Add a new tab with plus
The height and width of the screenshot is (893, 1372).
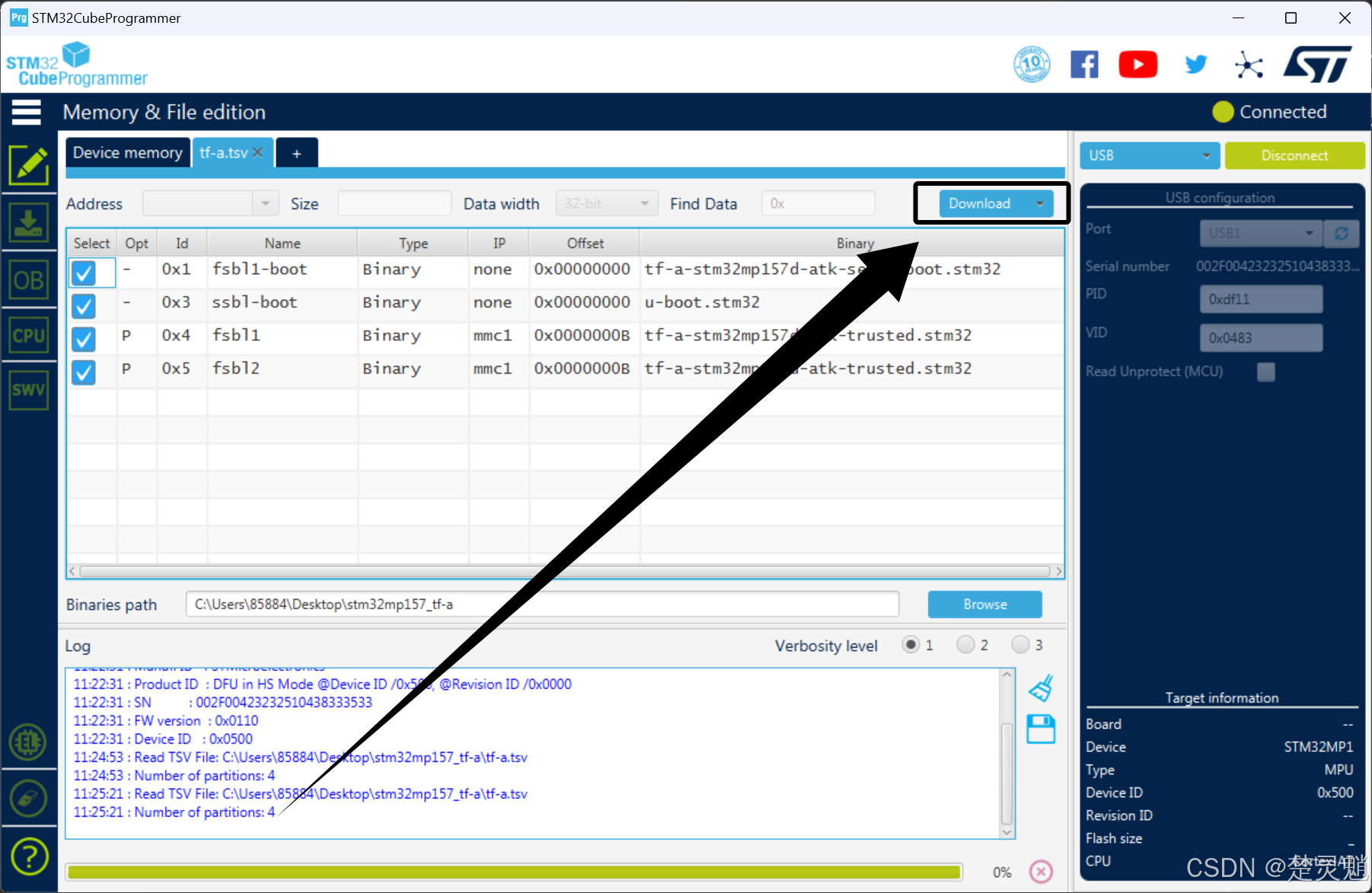(297, 153)
